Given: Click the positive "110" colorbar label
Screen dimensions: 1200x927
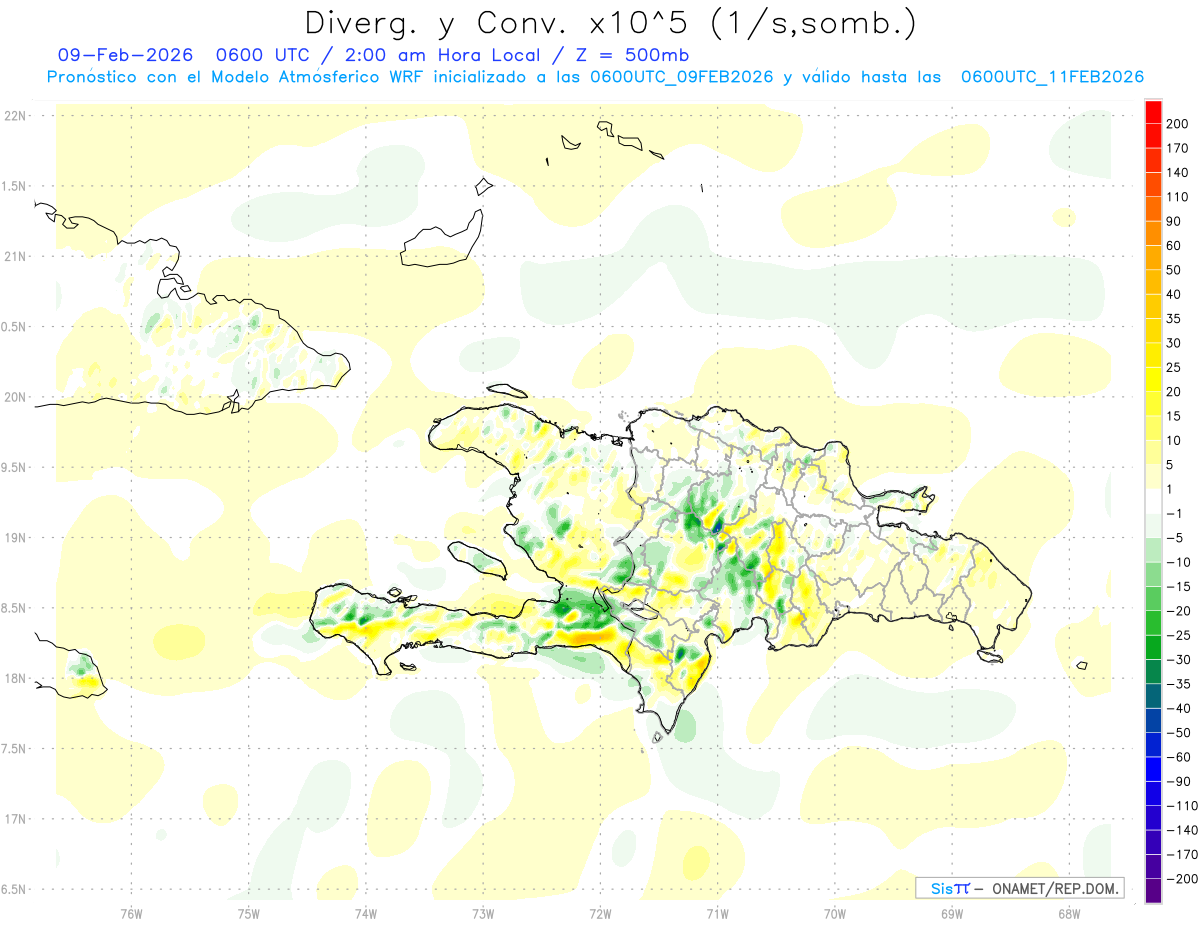Looking at the screenshot, I should [1178, 197].
